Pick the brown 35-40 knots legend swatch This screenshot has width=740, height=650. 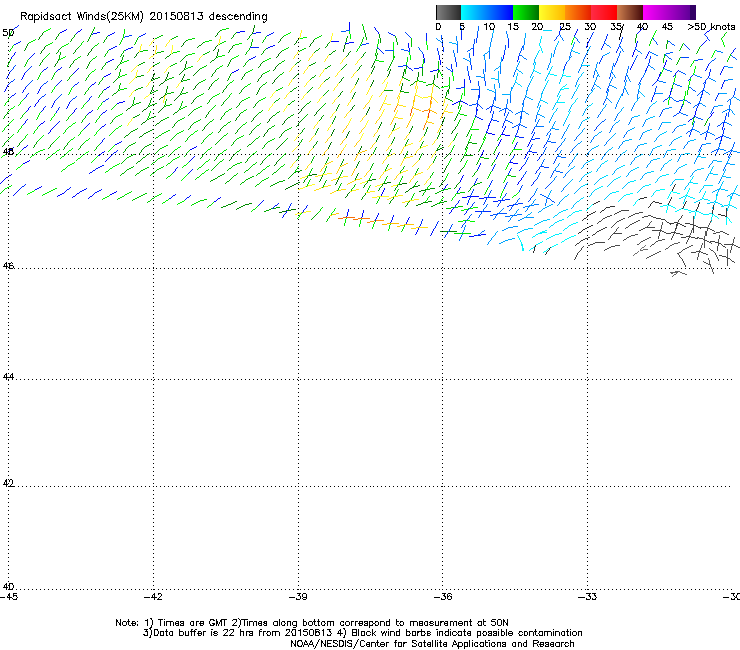pos(630,12)
